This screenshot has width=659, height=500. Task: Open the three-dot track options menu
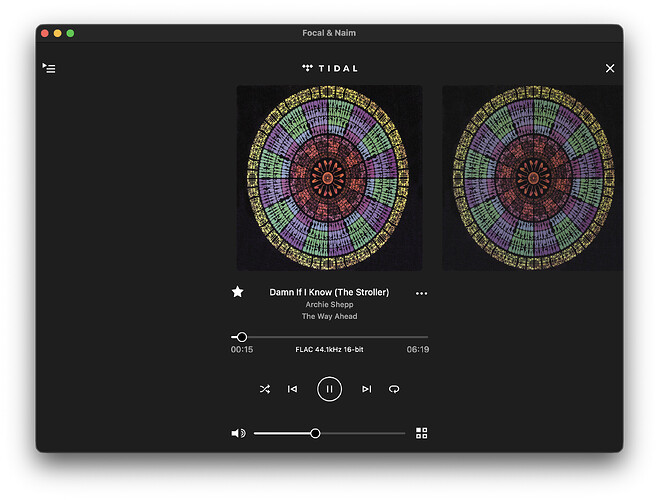click(421, 293)
